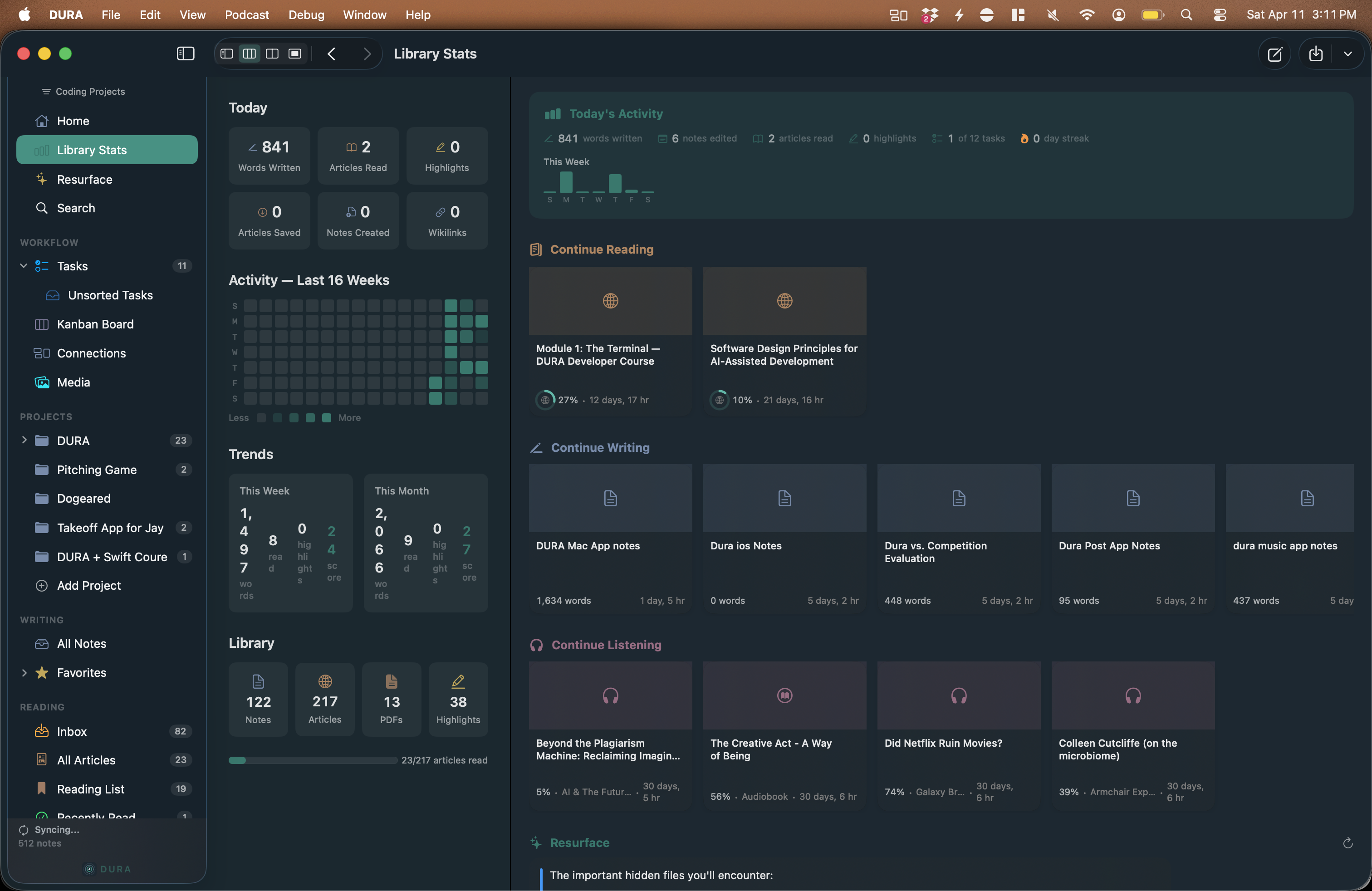This screenshot has height=891, width=1372.
Task: Select the three-column layout icon
Action: 250,54
